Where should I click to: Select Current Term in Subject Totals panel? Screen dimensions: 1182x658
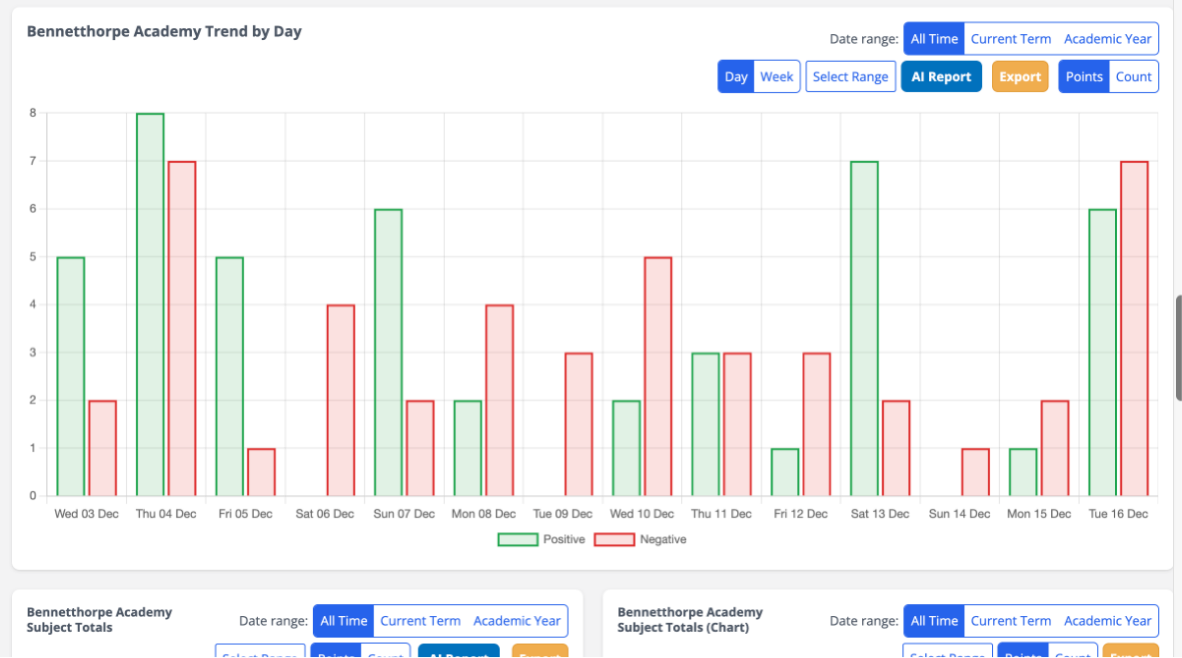pyautogui.click(x=420, y=621)
